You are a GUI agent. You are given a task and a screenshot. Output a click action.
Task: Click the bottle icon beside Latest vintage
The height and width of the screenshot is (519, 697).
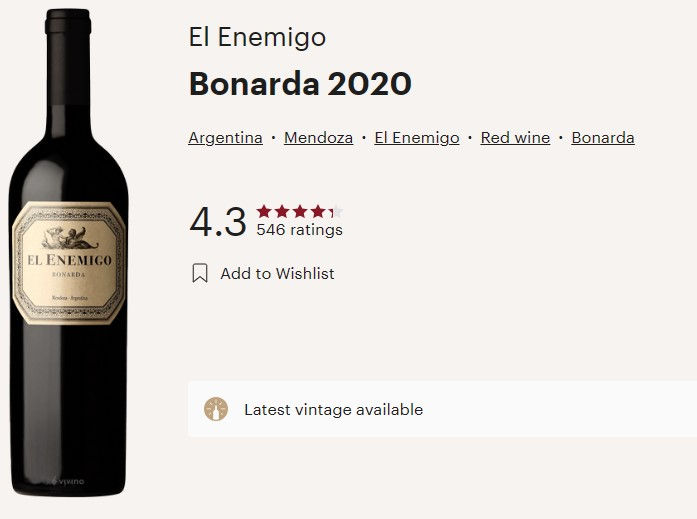point(216,409)
